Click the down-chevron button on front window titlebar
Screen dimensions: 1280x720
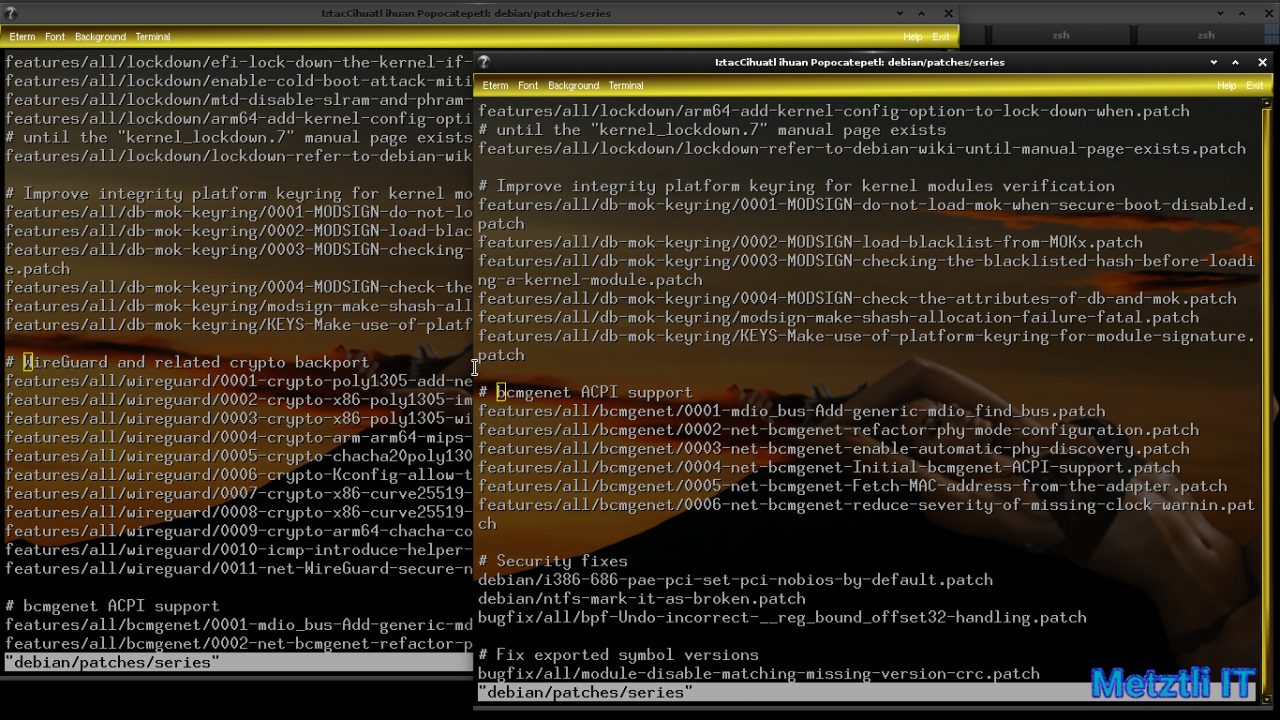(x=1215, y=62)
